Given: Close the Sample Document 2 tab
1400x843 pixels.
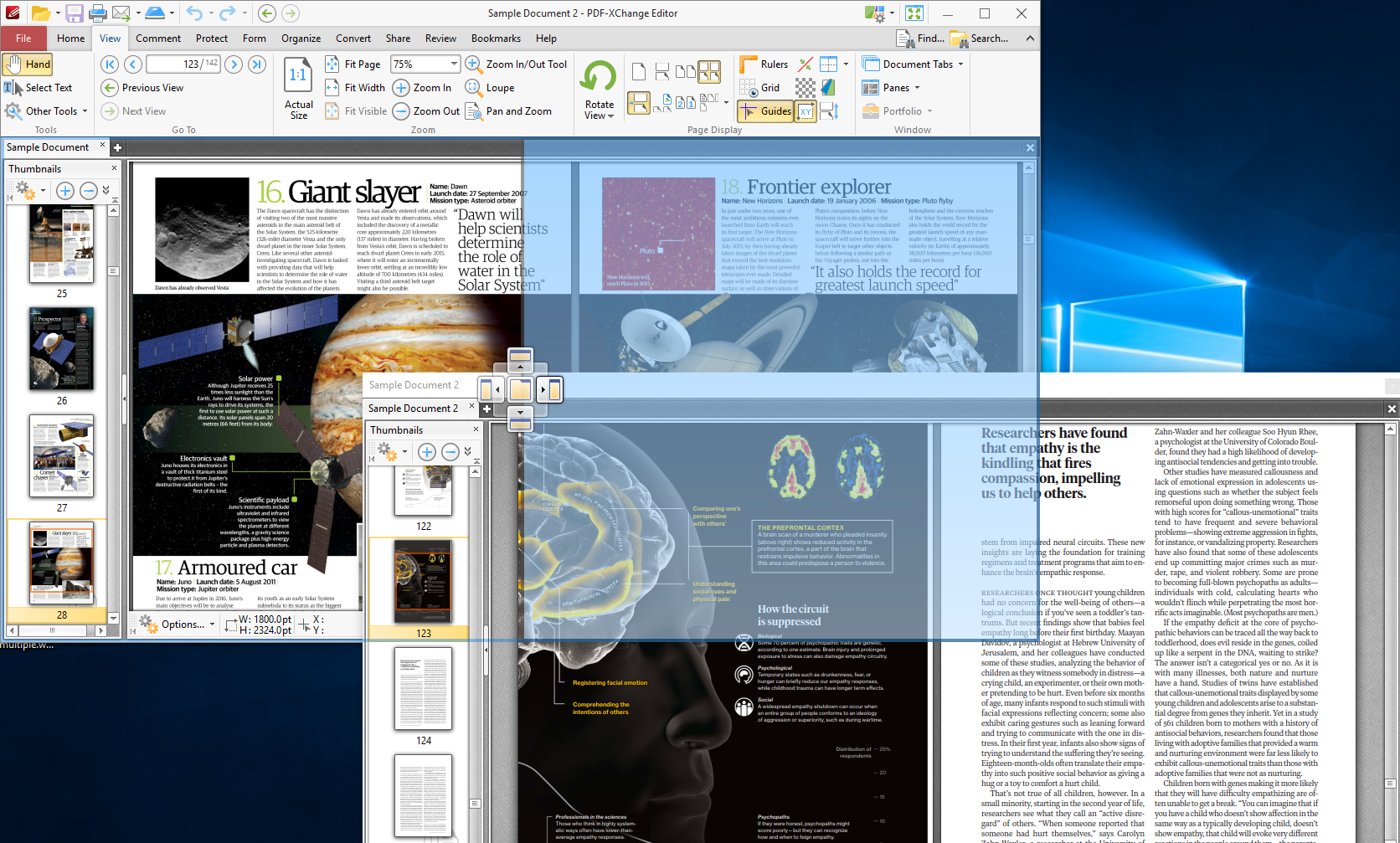Looking at the screenshot, I should (x=471, y=407).
